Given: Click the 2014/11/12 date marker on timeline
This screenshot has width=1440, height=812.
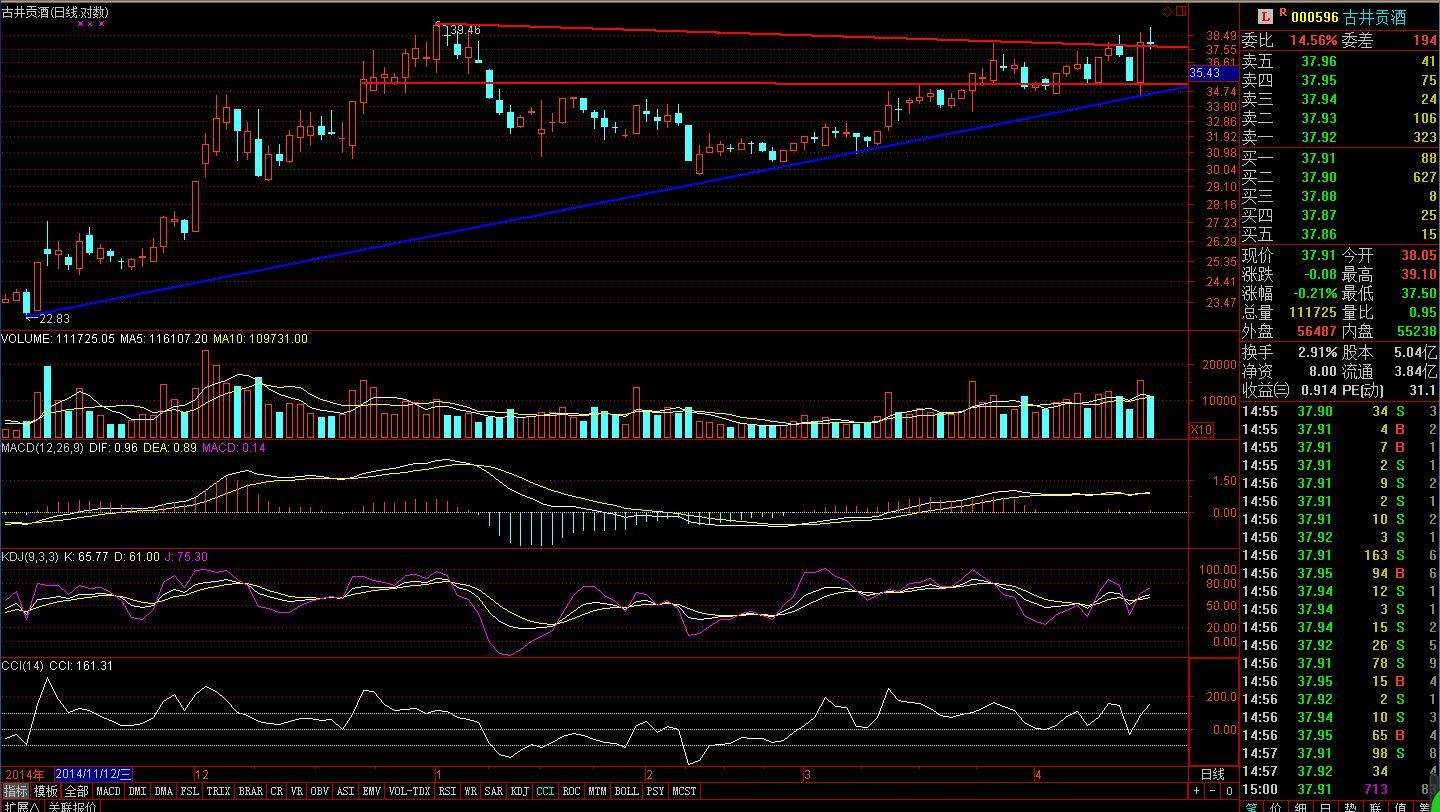Looking at the screenshot, I should click(93, 774).
